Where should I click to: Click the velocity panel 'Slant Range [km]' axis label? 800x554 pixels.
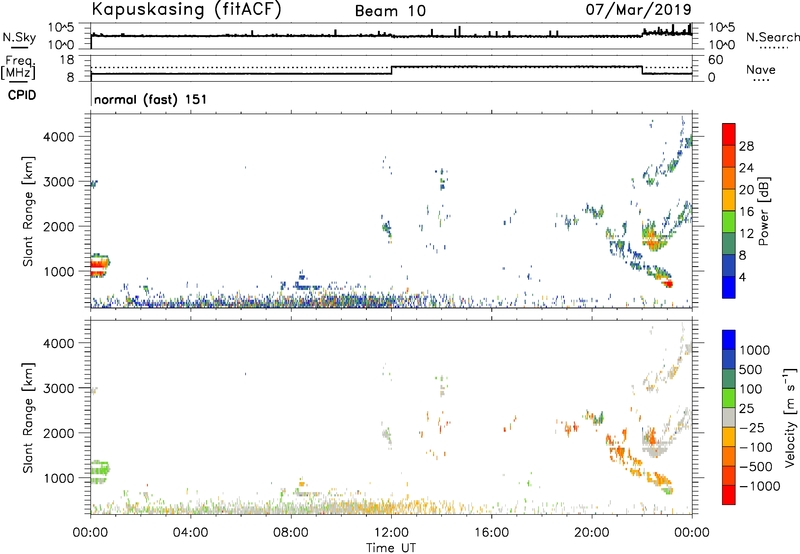(28, 418)
